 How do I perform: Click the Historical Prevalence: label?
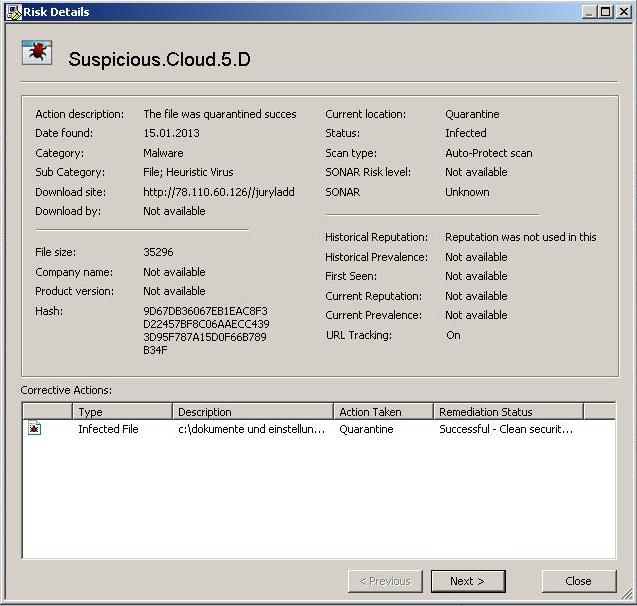(x=376, y=257)
